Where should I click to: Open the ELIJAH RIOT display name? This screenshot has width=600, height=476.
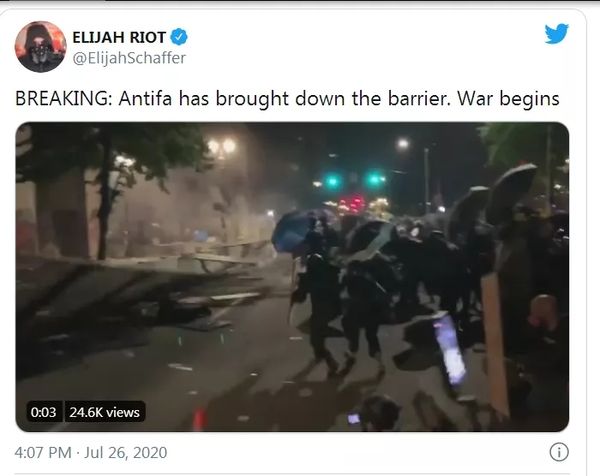point(119,37)
